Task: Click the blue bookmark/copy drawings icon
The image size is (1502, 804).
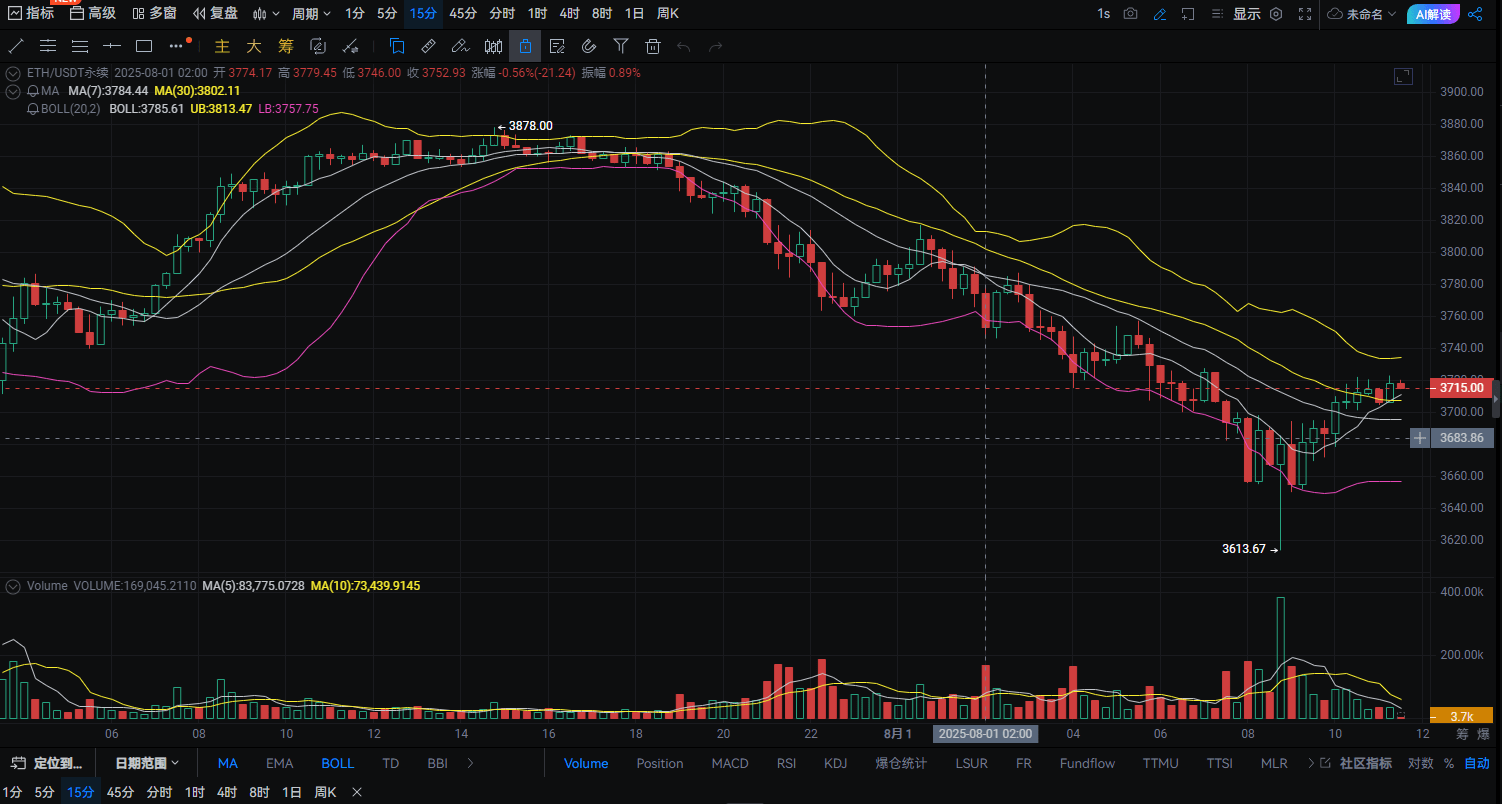Action: 397,46
